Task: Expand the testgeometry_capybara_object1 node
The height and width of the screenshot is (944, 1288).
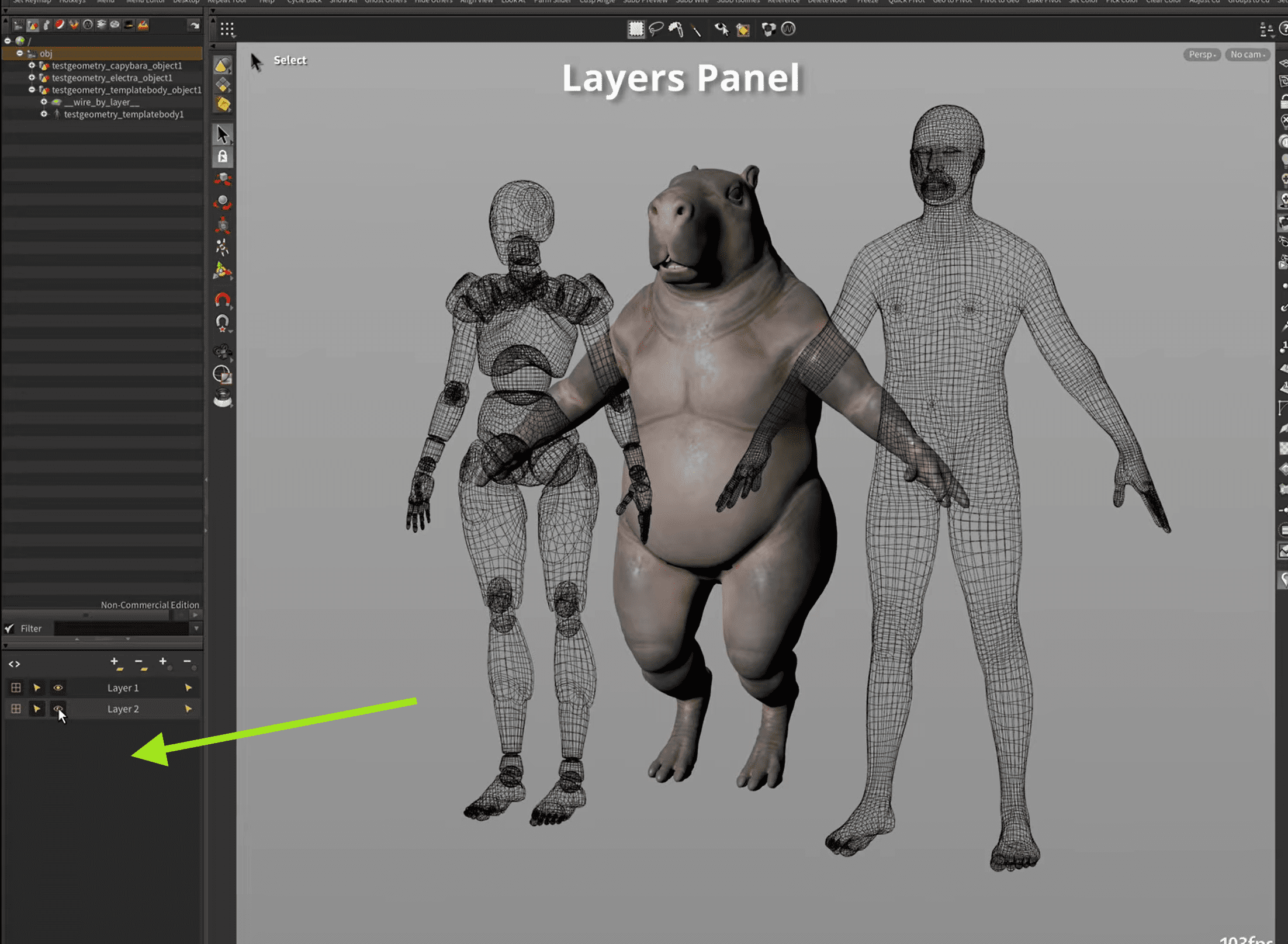Action: point(32,65)
